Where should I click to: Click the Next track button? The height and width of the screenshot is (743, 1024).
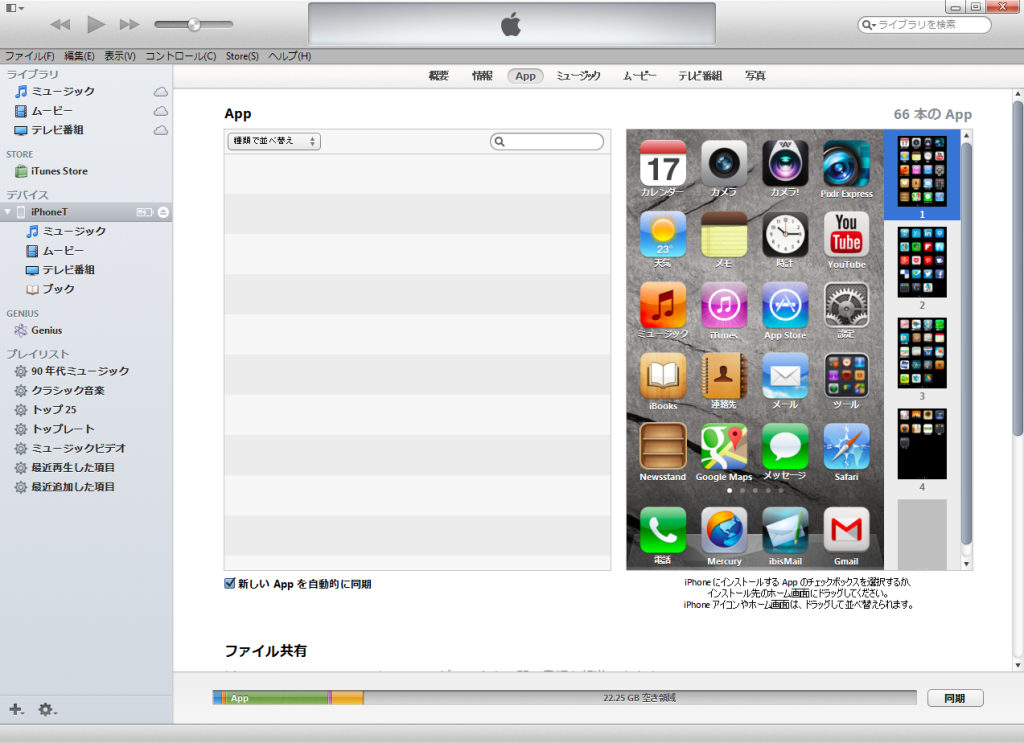pyautogui.click(x=129, y=25)
